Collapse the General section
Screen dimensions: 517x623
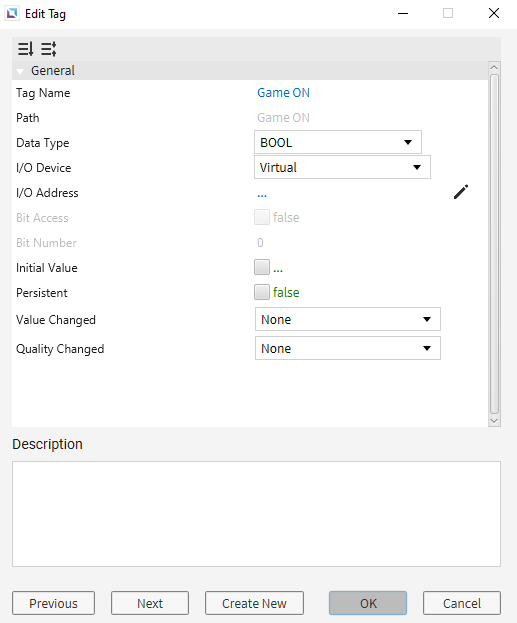coord(20,71)
